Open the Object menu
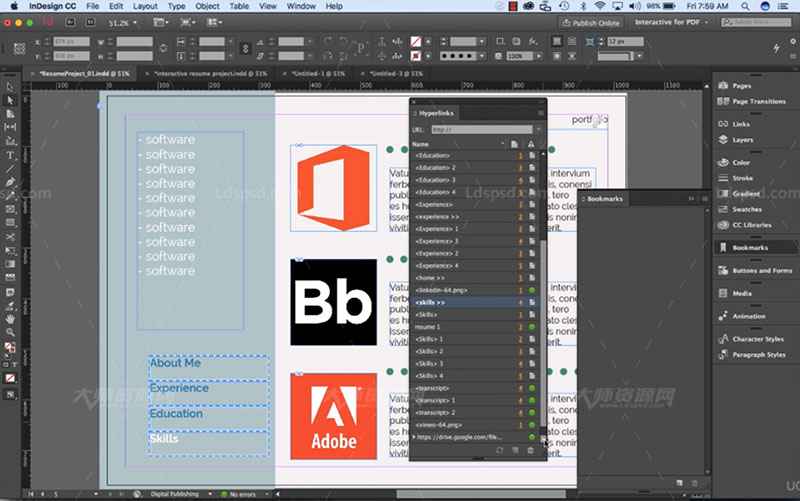This screenshot has height=501, width=800. click(207, 6)
